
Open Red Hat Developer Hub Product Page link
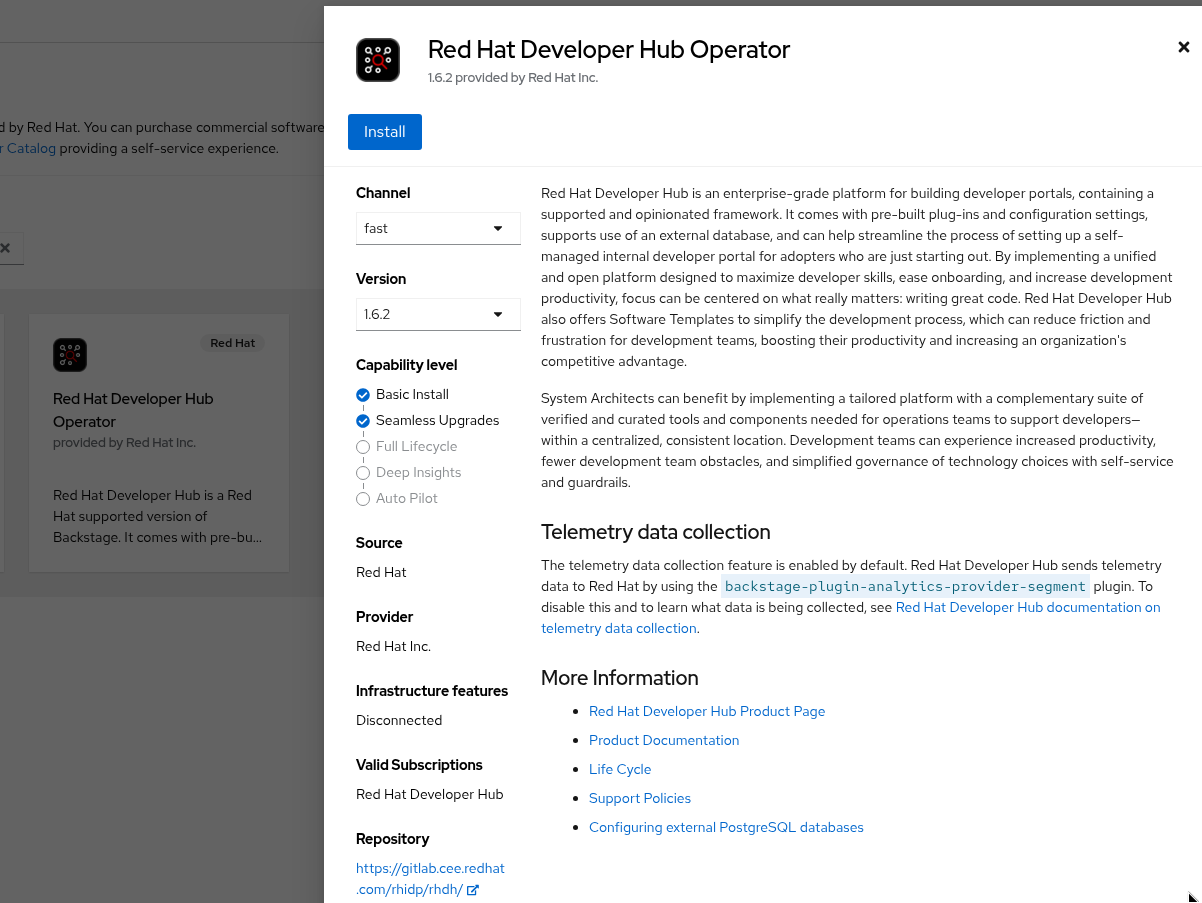tap(707, 711)
